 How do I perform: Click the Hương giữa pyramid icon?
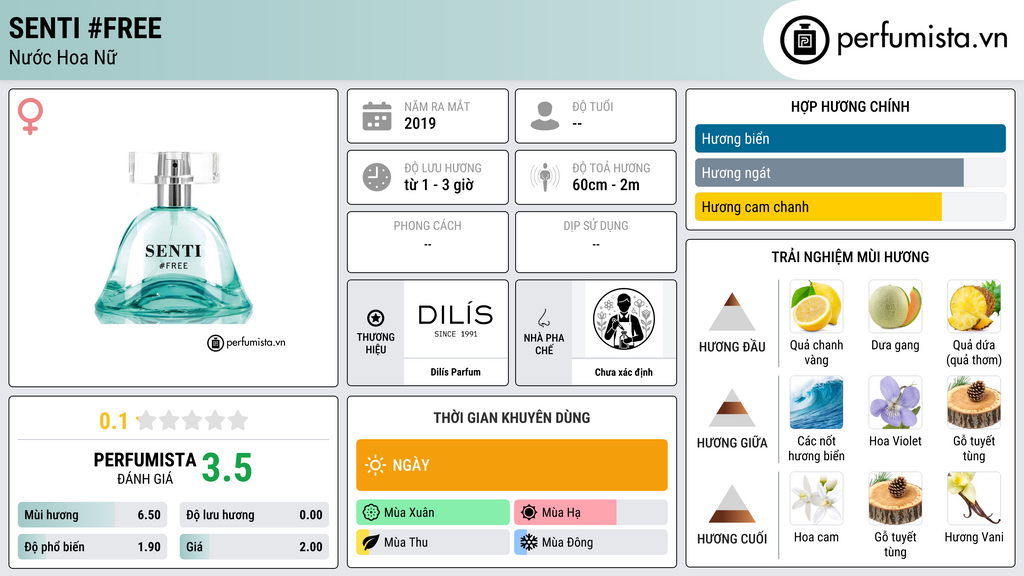pos(731,408)
